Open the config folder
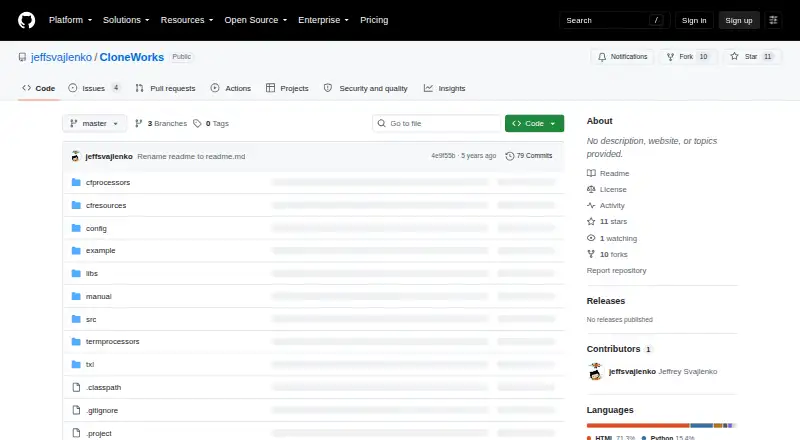Screen dimensions: 800x440 coord(96,228)
